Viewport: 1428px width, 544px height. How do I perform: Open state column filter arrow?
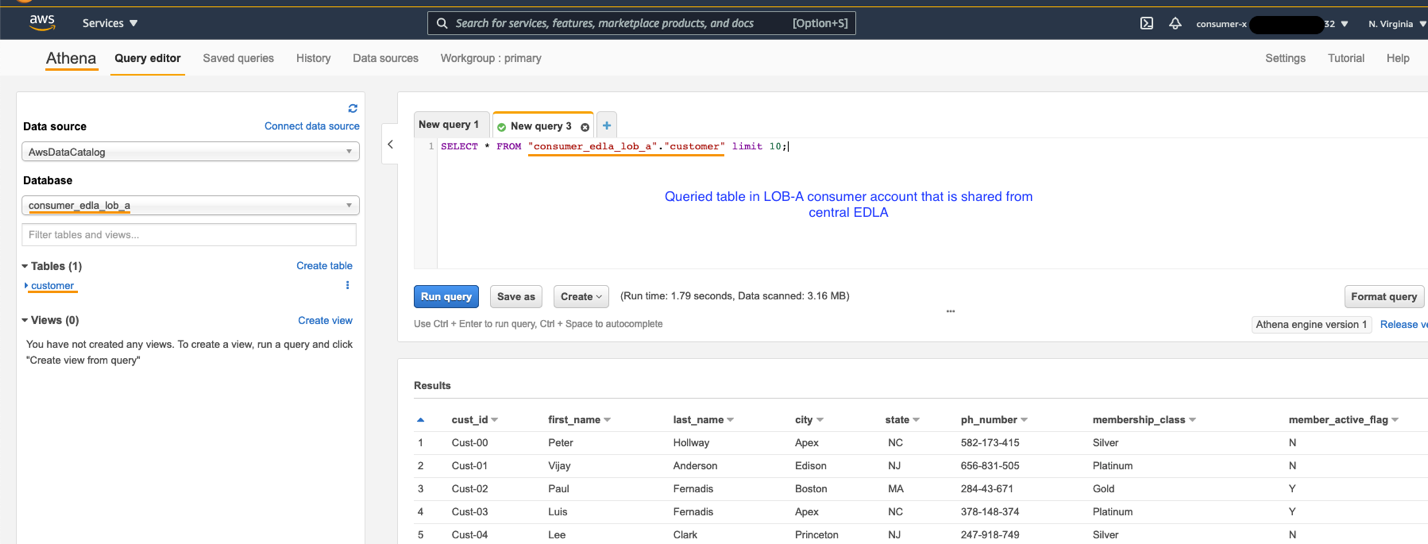click(x=916, y=420)
